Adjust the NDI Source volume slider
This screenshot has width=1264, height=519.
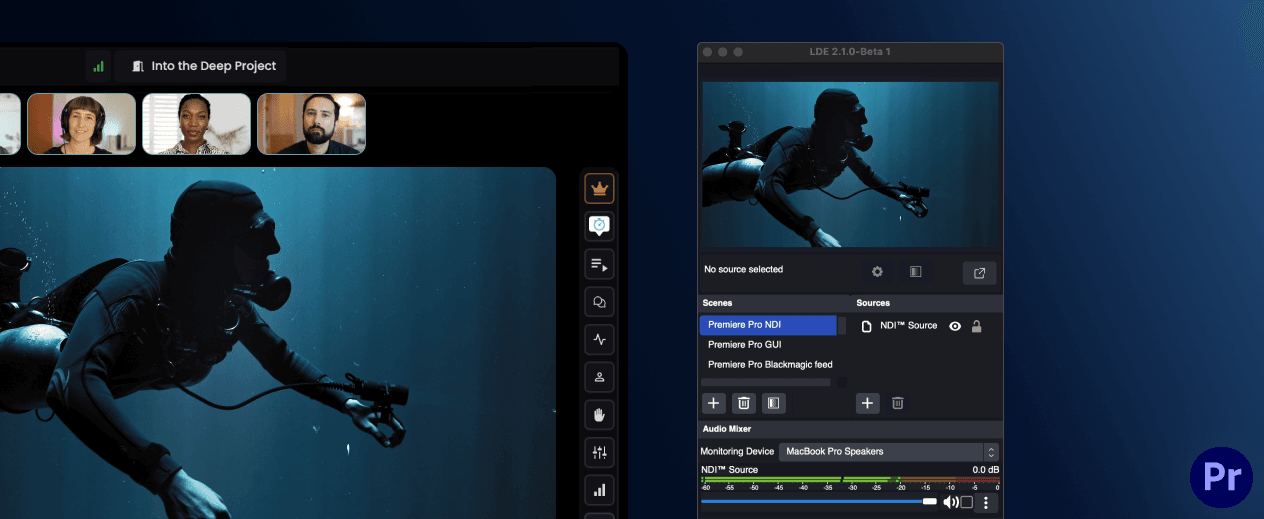(819, 501)
